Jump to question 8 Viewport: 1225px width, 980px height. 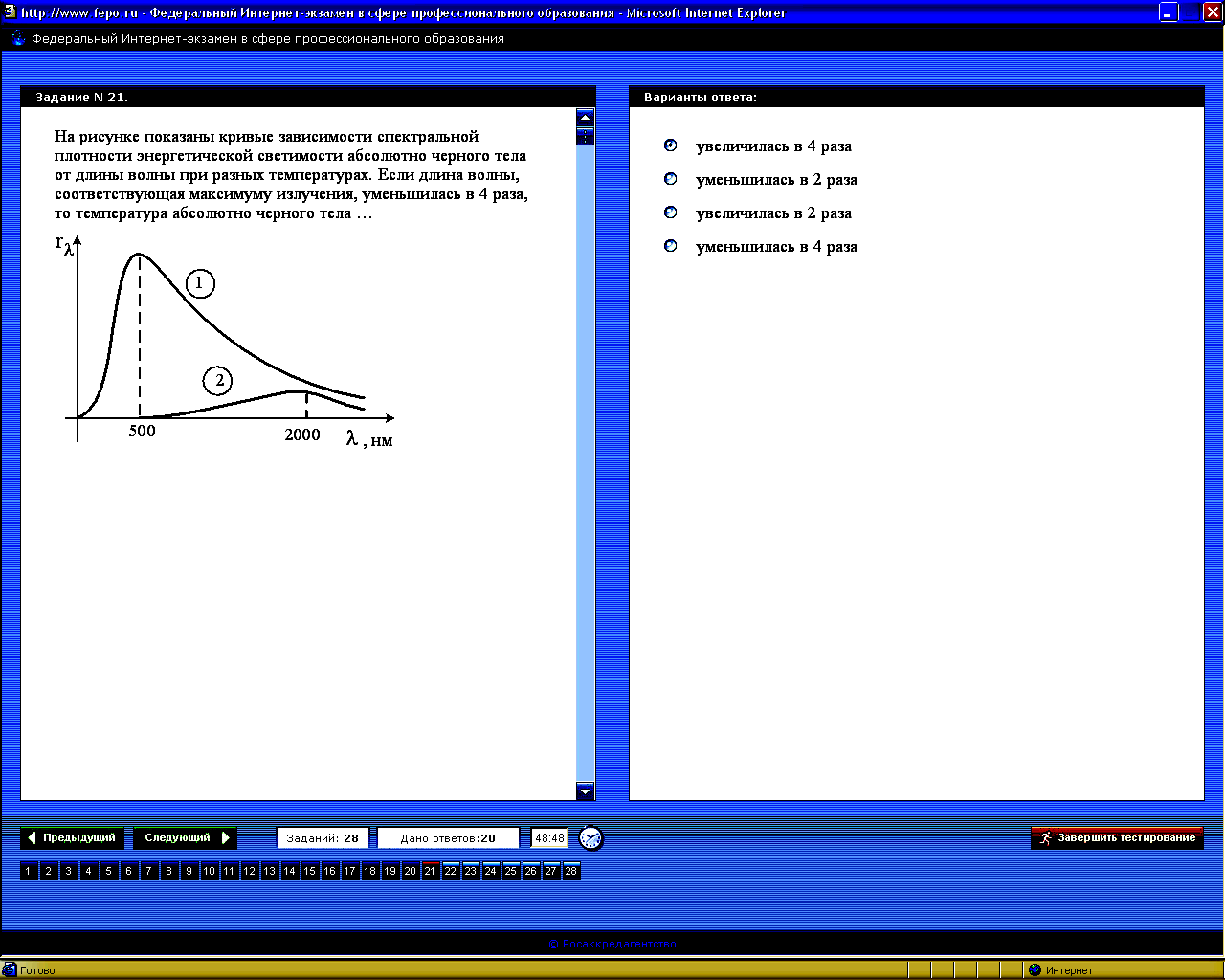[x=169, y=871]
